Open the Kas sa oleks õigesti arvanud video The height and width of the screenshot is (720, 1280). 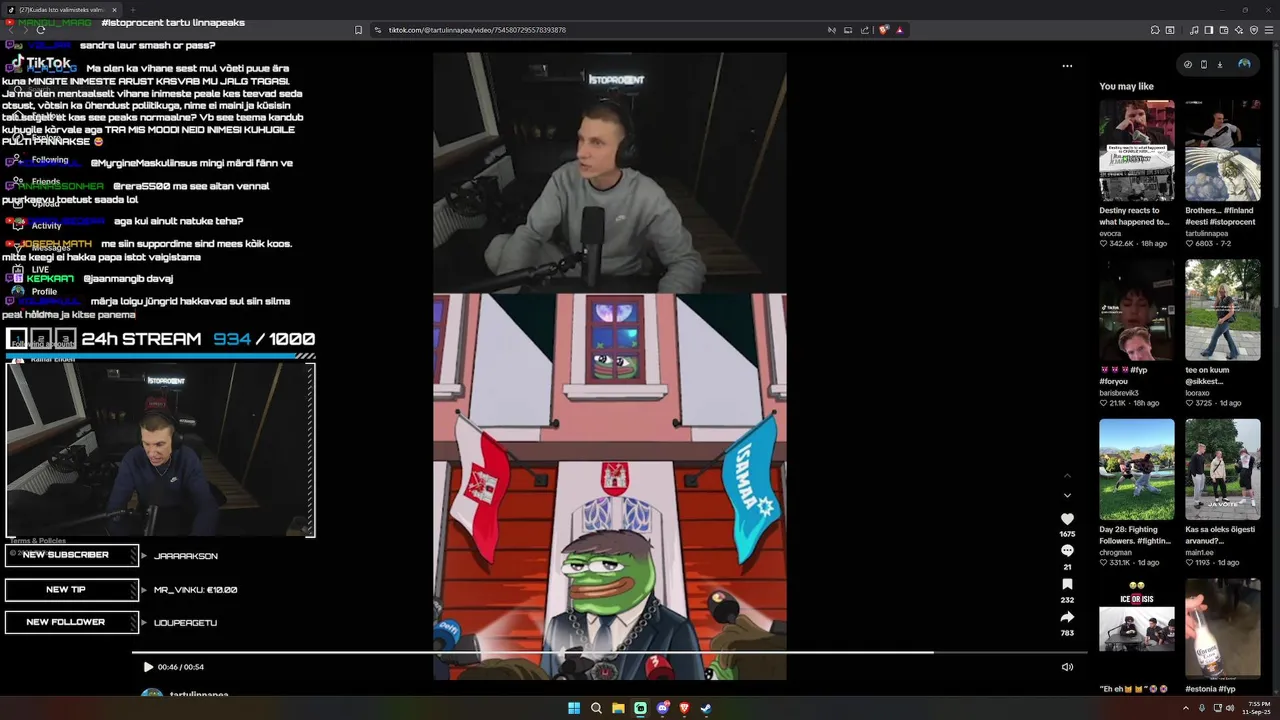pos(1223,469)
